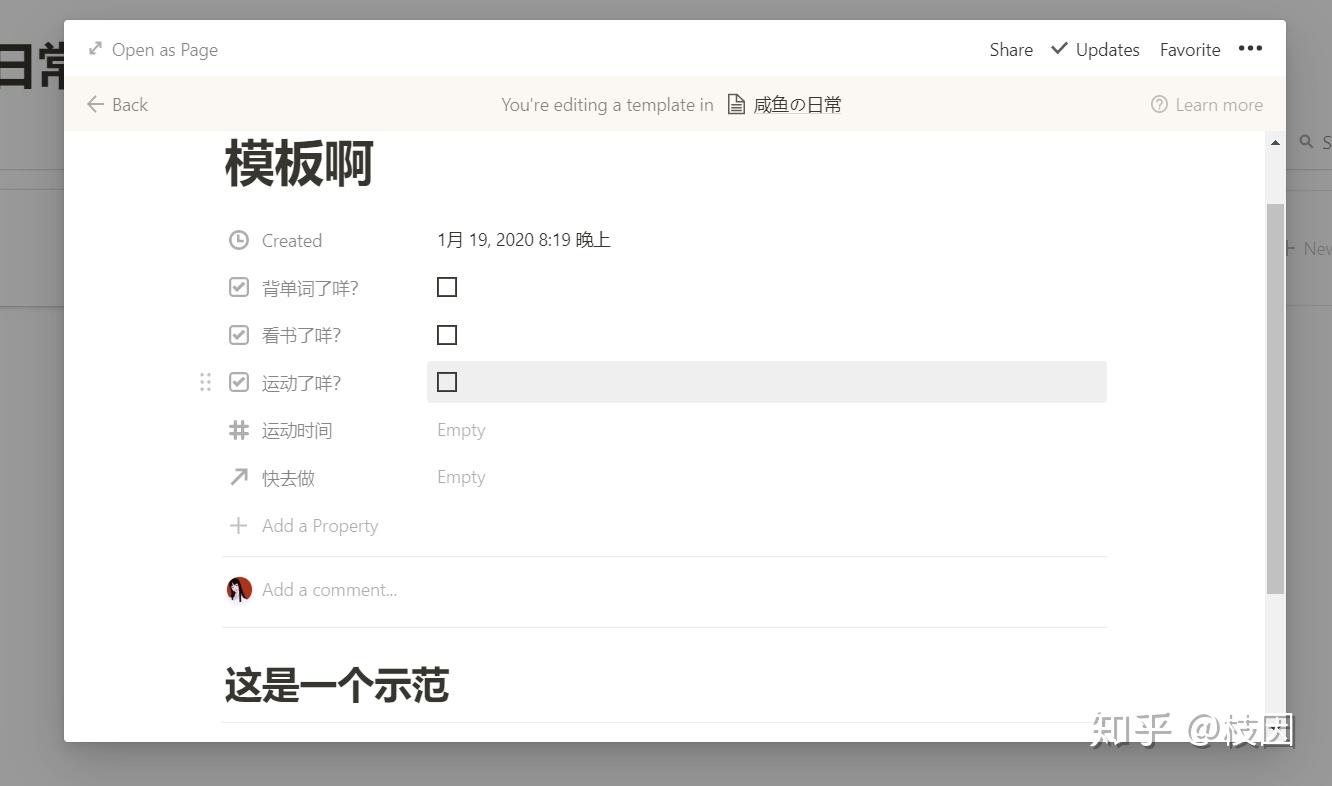Click the clock icon next to Created

[238, 240]
